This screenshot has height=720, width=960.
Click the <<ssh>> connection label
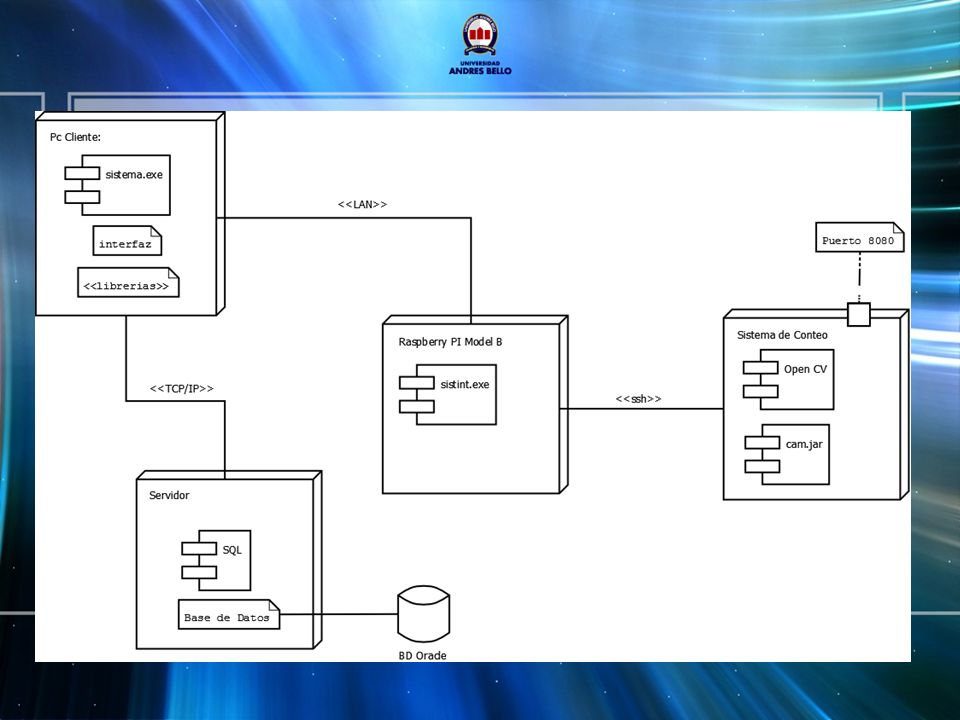click(639, 399)
